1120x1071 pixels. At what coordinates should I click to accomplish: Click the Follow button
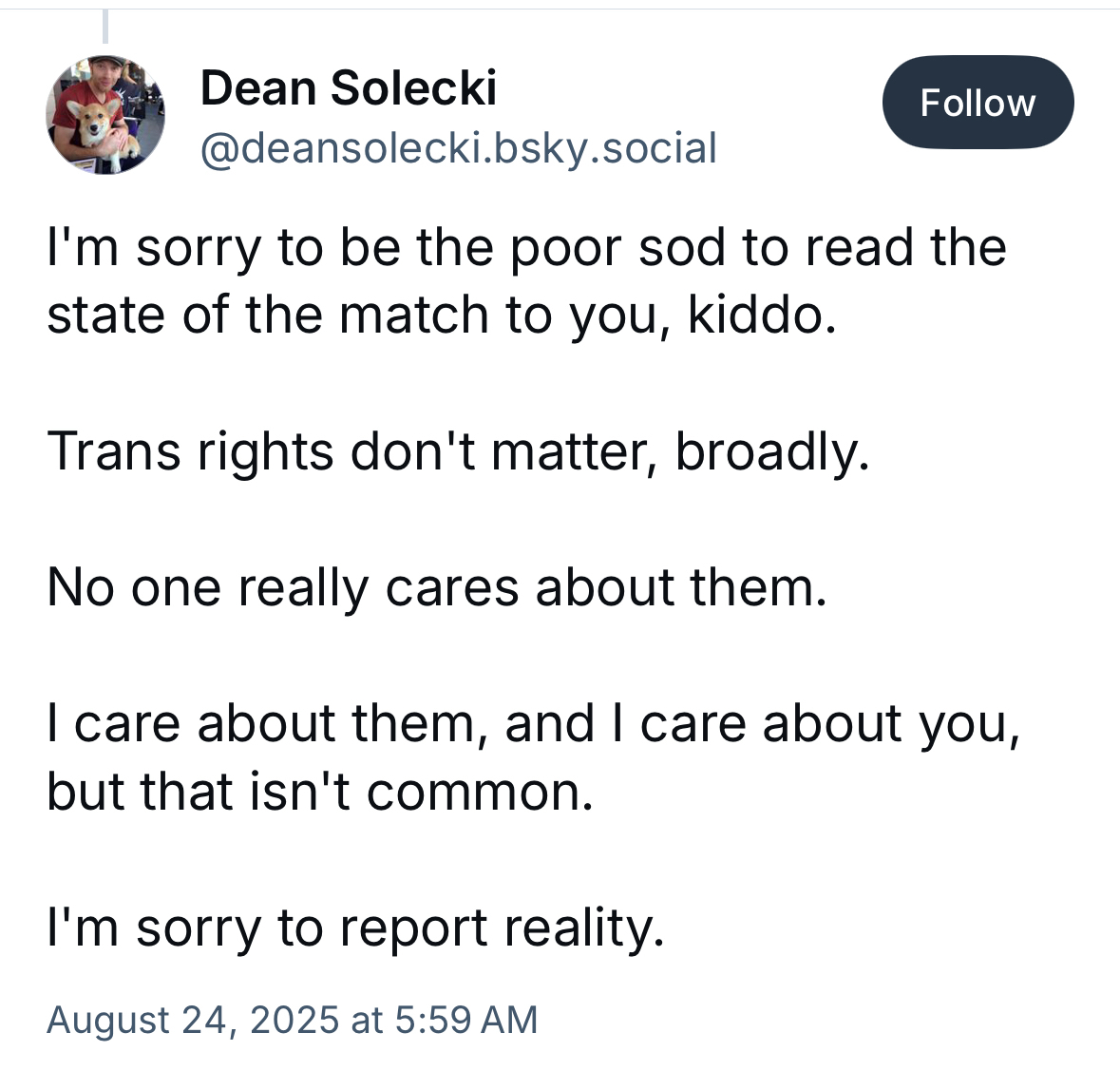(978, 103)
